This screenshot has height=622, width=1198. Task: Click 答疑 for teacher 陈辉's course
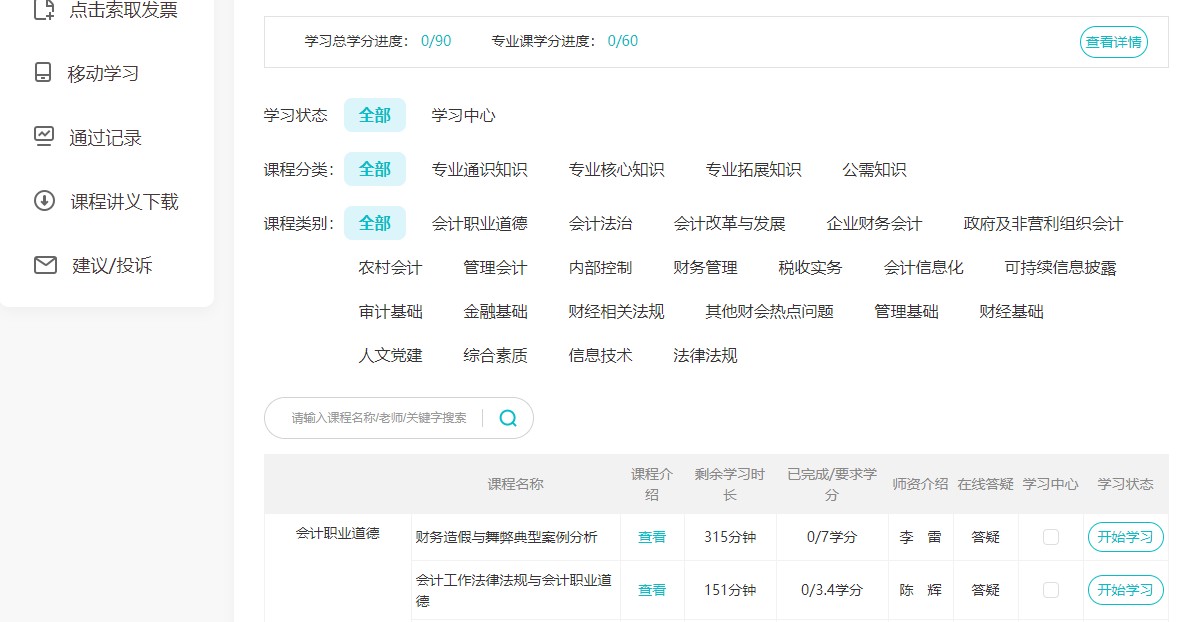(x=985, y=590)
